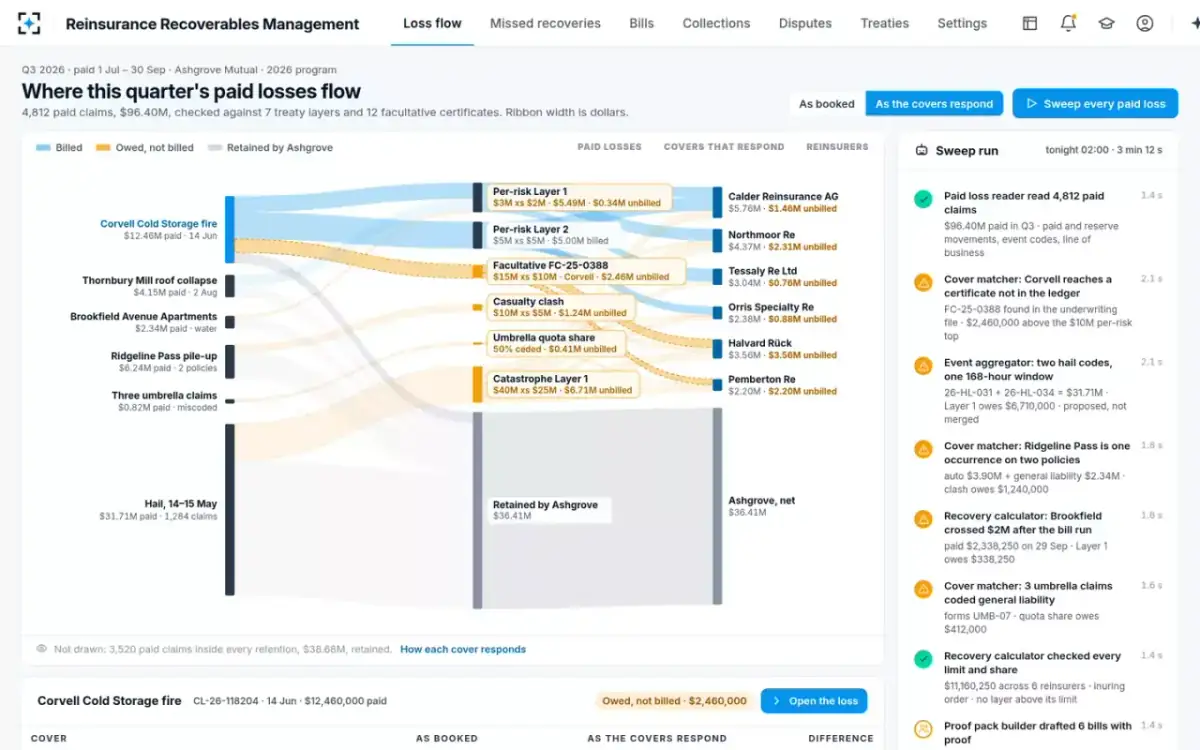The image size is (1200, 750).
Task: Toggle the Billed legend entry
Action: coord(59,148)
